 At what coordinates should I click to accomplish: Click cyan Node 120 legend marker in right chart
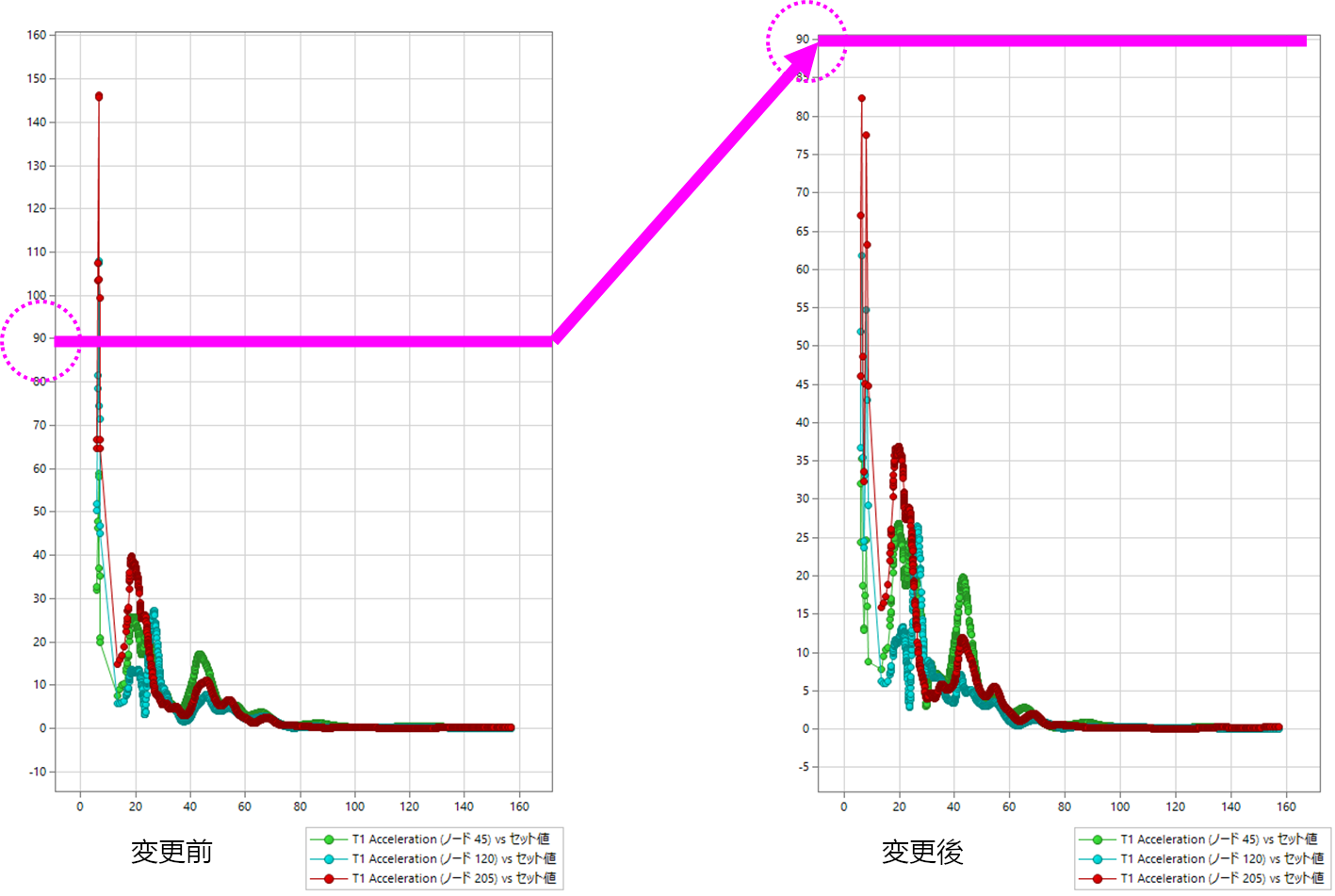coord(1097,859)
